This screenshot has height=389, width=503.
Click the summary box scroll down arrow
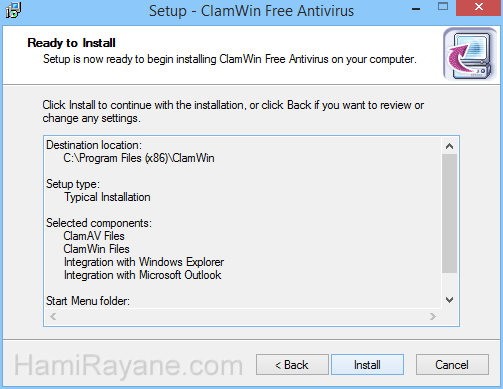click(449, 300)
